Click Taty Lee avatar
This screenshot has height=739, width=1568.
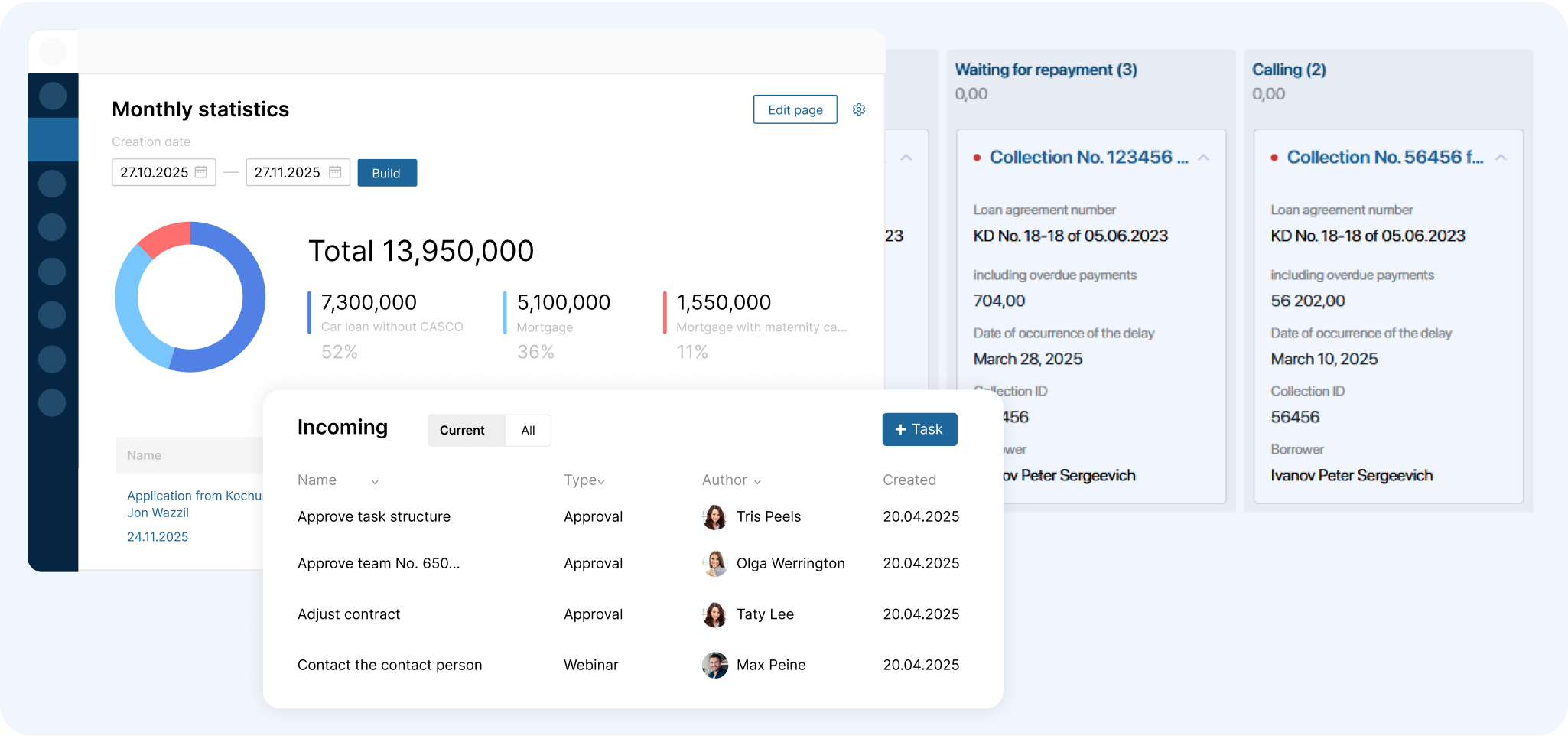(714, 614)
